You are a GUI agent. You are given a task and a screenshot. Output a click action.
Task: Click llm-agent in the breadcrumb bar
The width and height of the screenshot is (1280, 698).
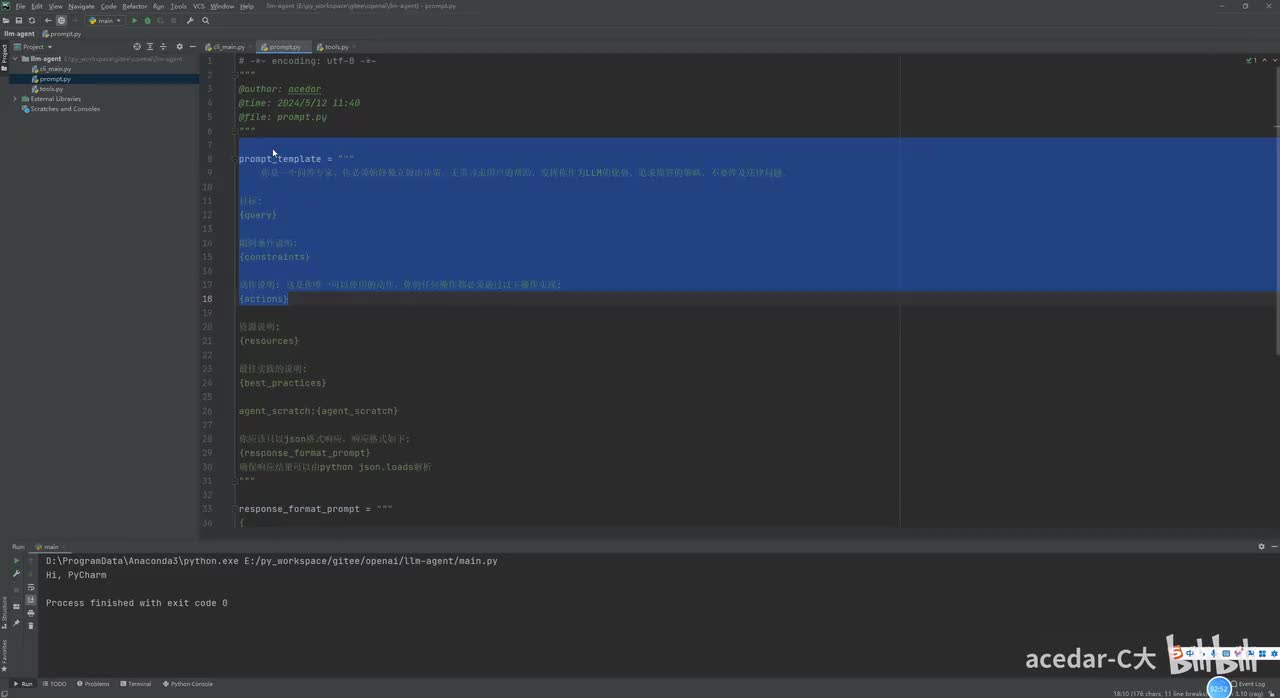pyautogui.click(x=19, y=34)
